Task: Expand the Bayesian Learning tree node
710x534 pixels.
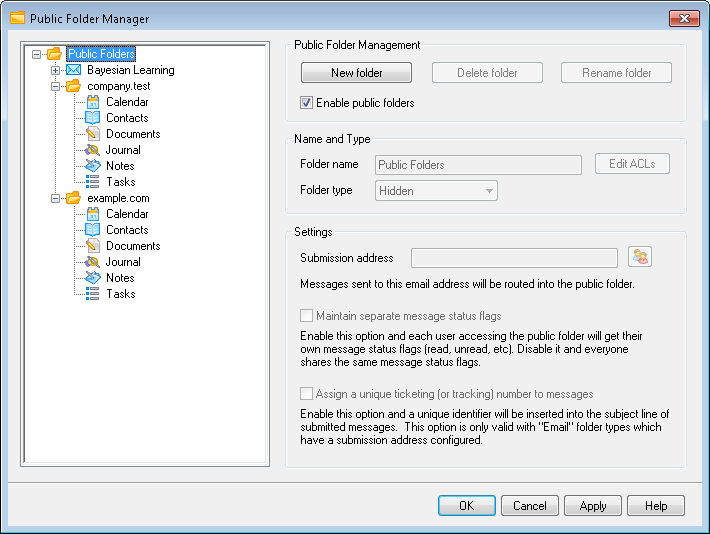Action: [x=55, y=70]
